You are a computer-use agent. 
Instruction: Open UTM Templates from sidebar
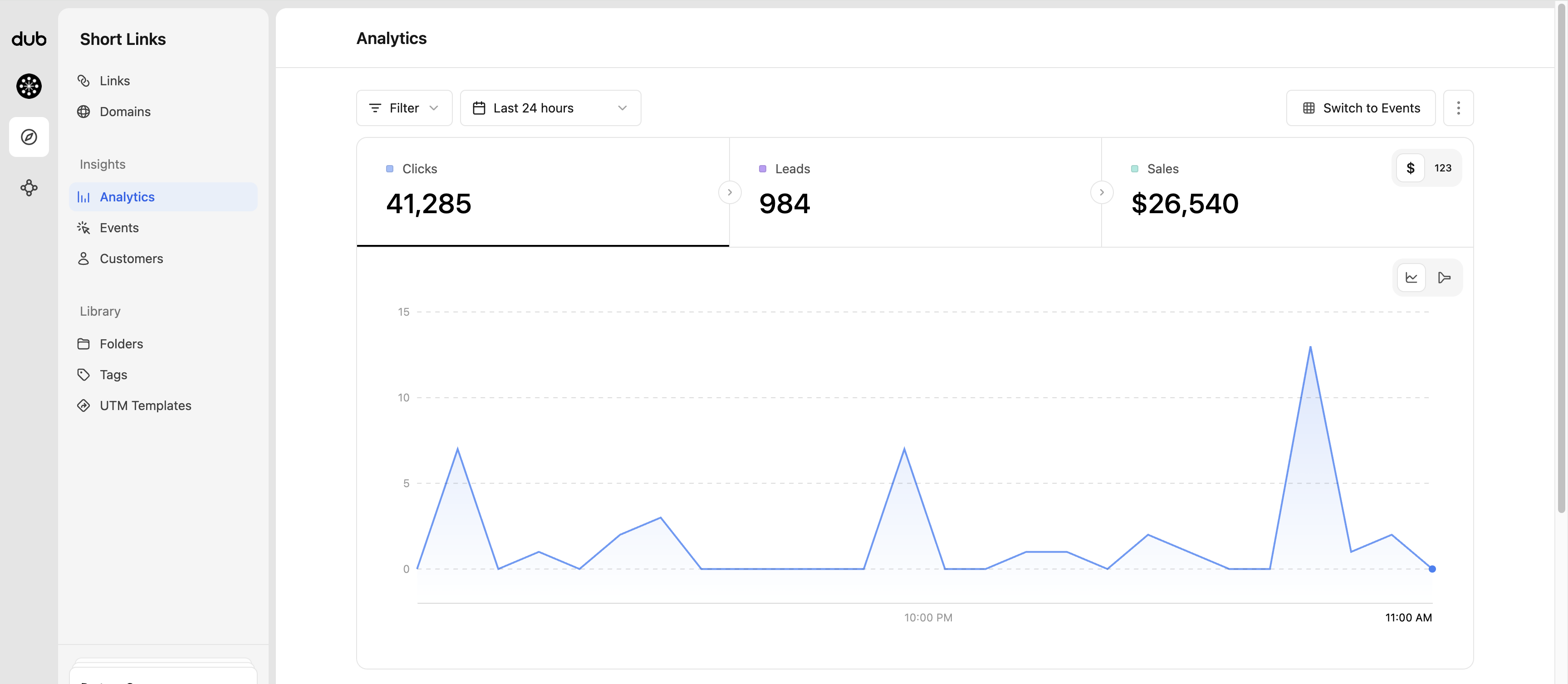[145, 406]
